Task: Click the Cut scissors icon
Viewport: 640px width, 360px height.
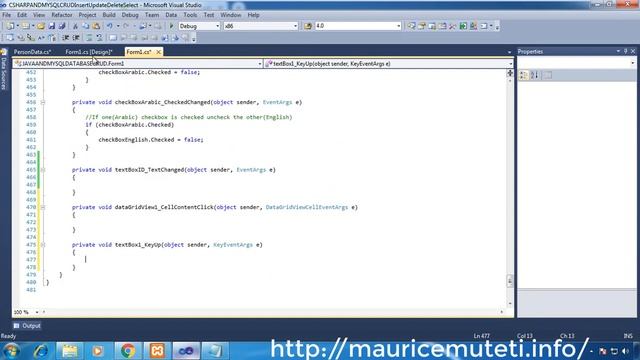Action: click(x=75, y=26)
